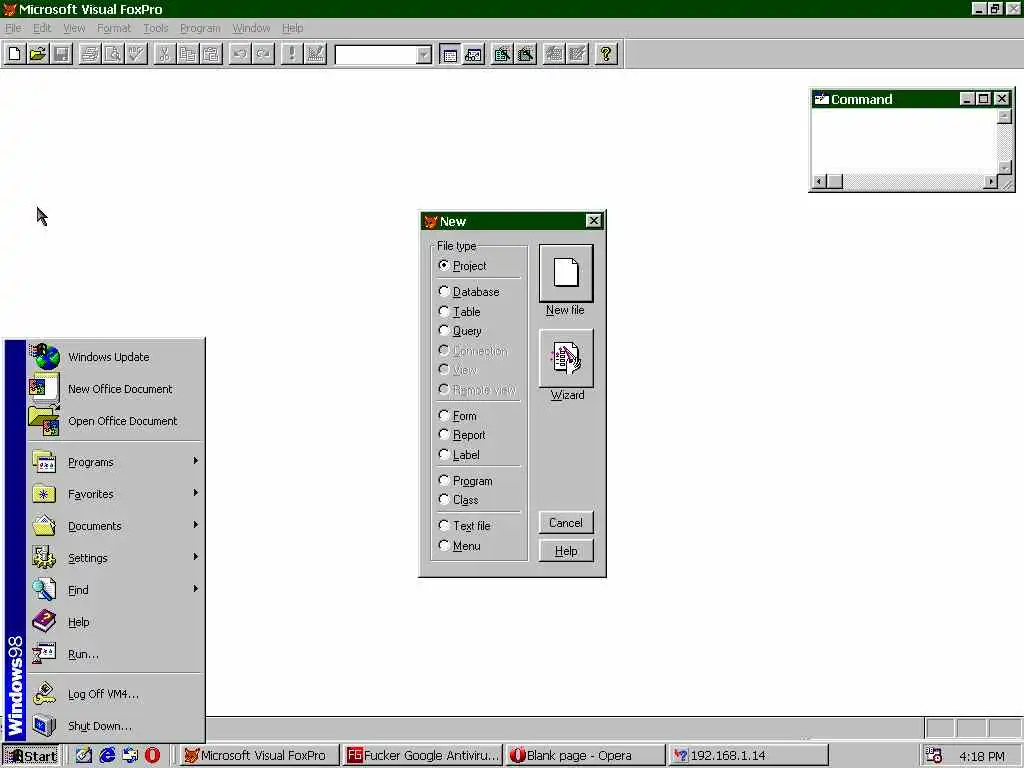Image resolution: width=1024 pixels, height=768 pixels.
Task: Open the database dropdown in toolbar
Action: point(424,55)
